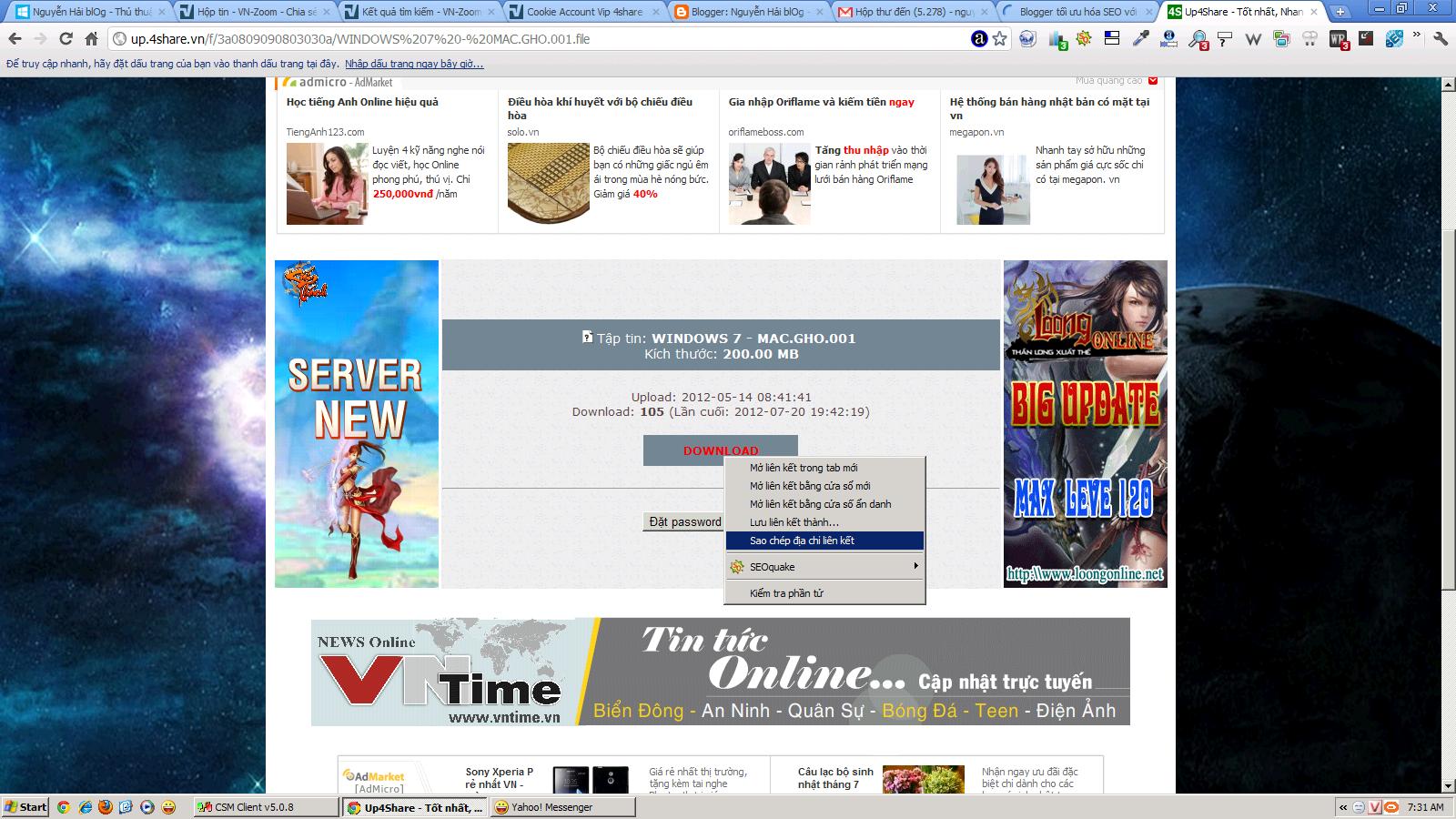Open 'Học tiếng Anh Online hiệu quả' ad

pyautogui.click(x=362, y=102)
